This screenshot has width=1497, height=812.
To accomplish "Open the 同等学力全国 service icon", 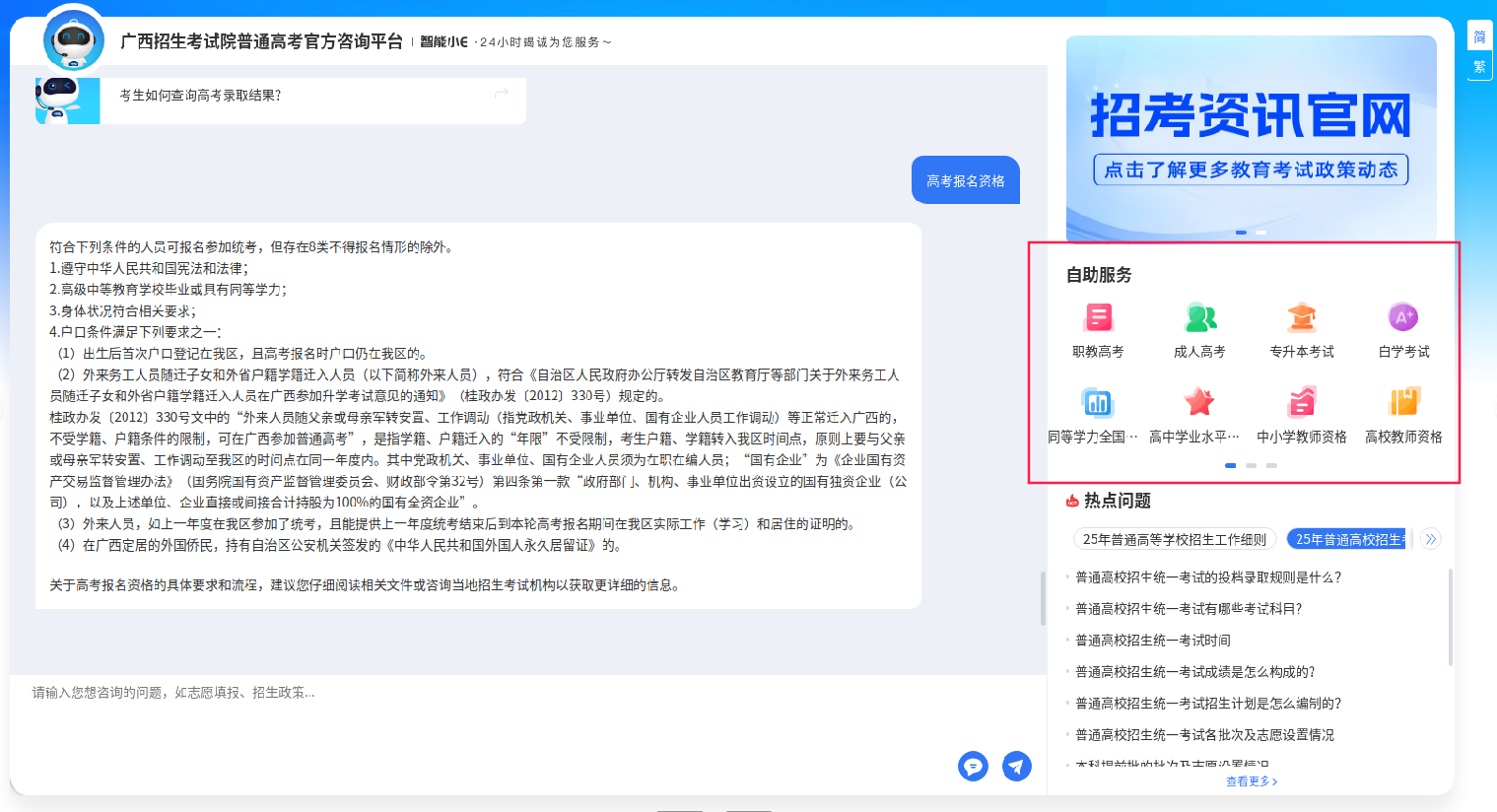I will [x=1097, y=403].
